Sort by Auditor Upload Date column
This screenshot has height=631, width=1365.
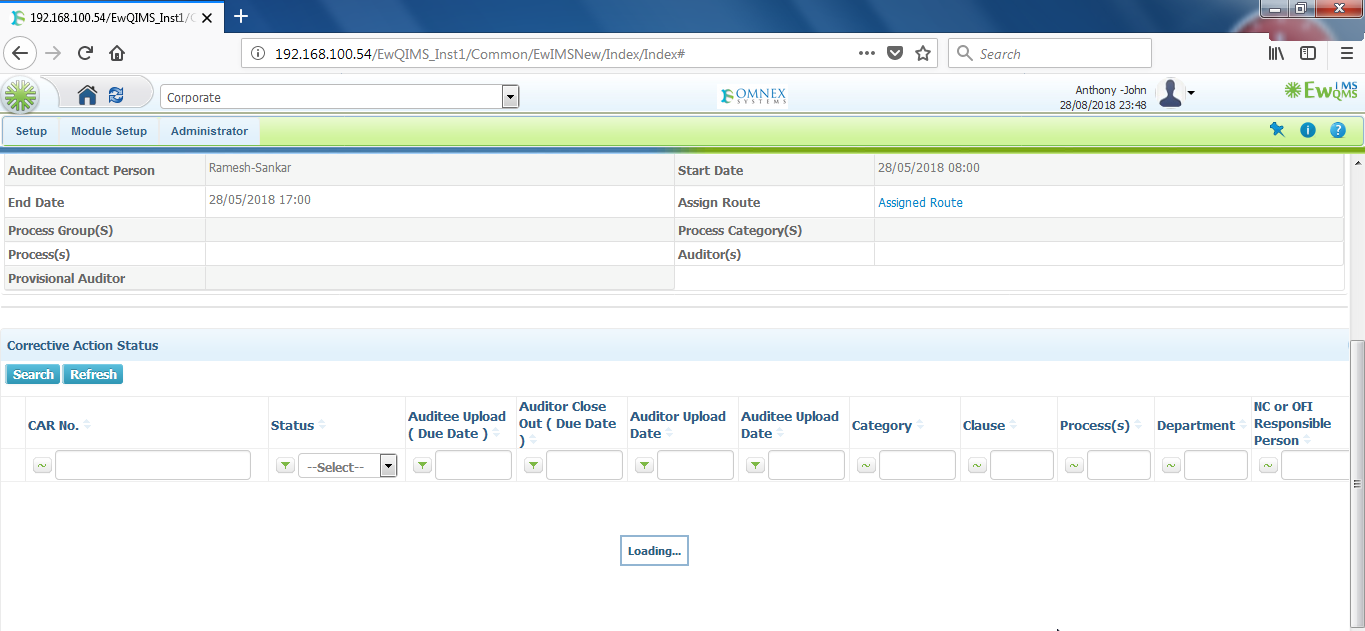[x=679, y=425]
